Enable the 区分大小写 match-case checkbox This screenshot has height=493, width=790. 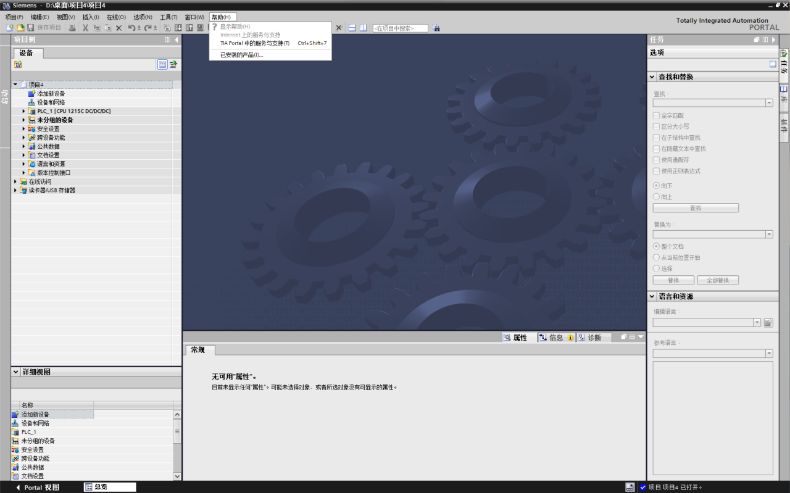[x=656, y=126]
